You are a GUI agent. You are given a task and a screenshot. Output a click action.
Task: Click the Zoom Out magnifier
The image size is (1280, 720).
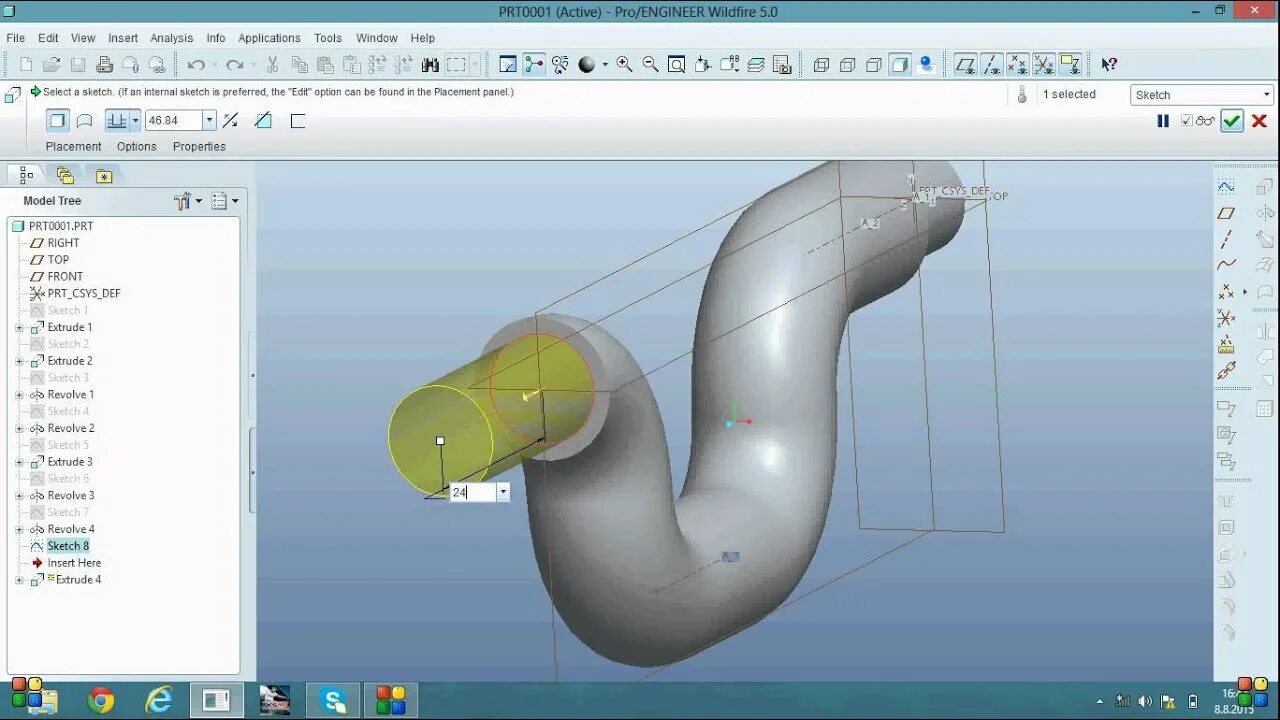(x=651, y=64)
